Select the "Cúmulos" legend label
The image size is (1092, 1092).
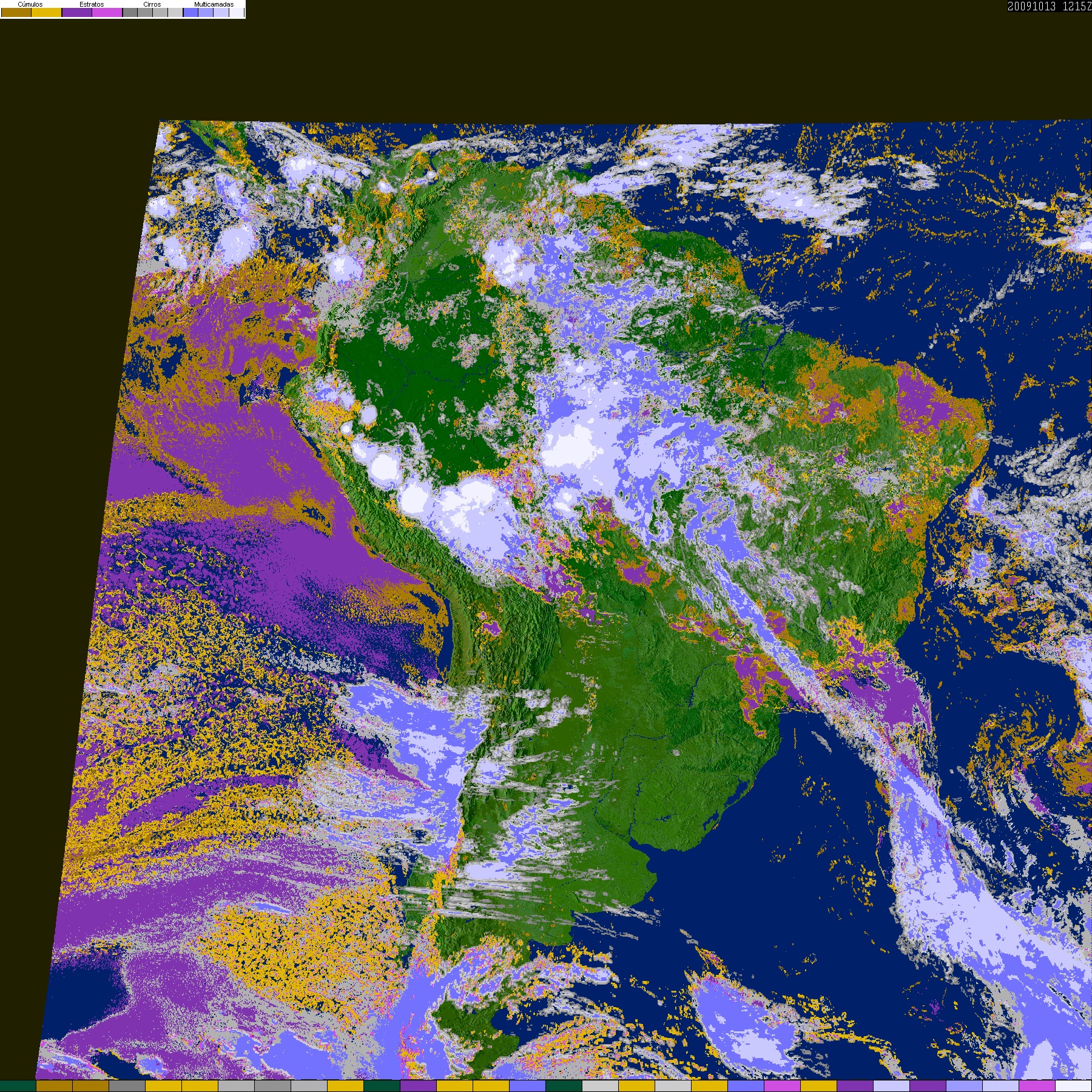(30, 4)
